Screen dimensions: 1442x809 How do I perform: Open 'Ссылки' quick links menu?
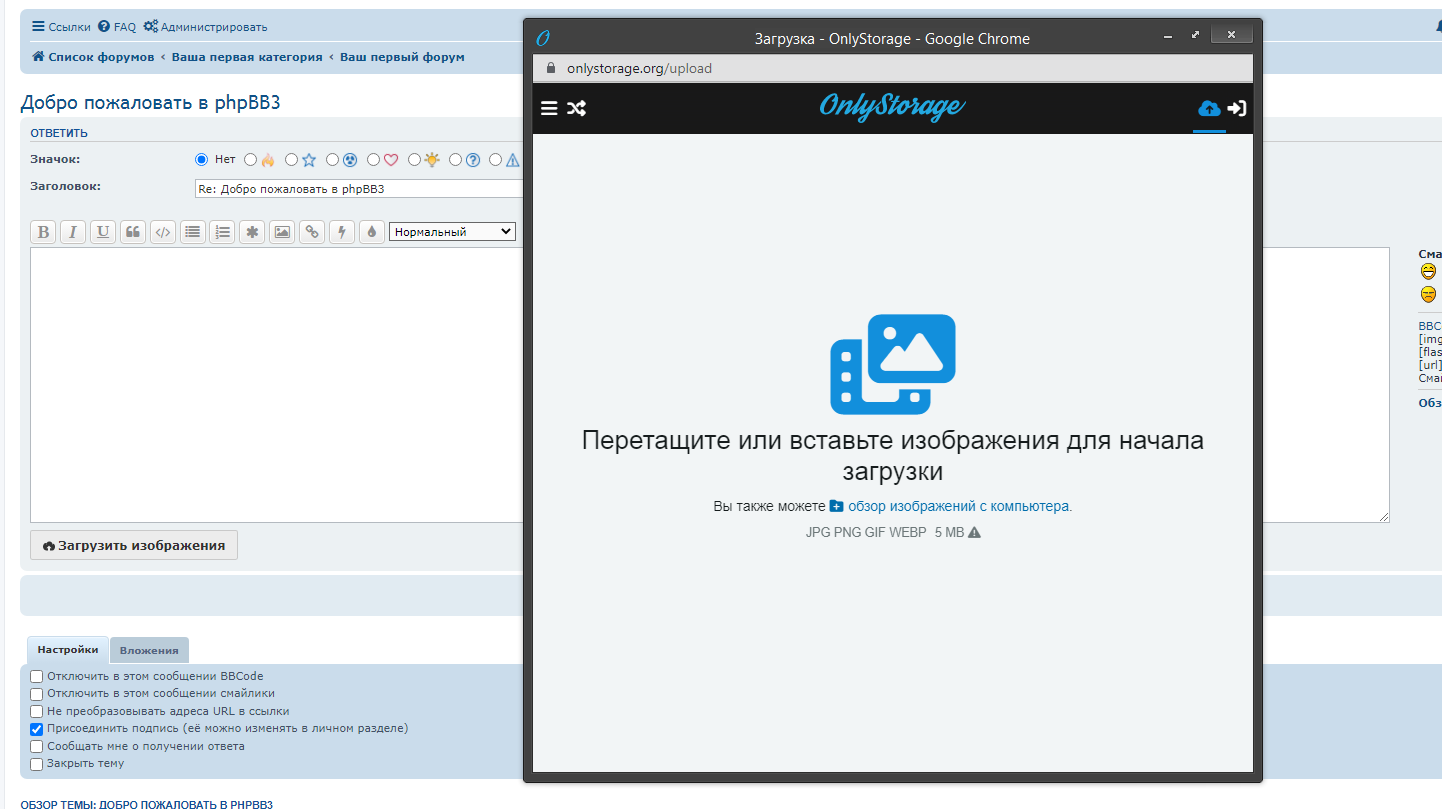(x=61, y=27)
